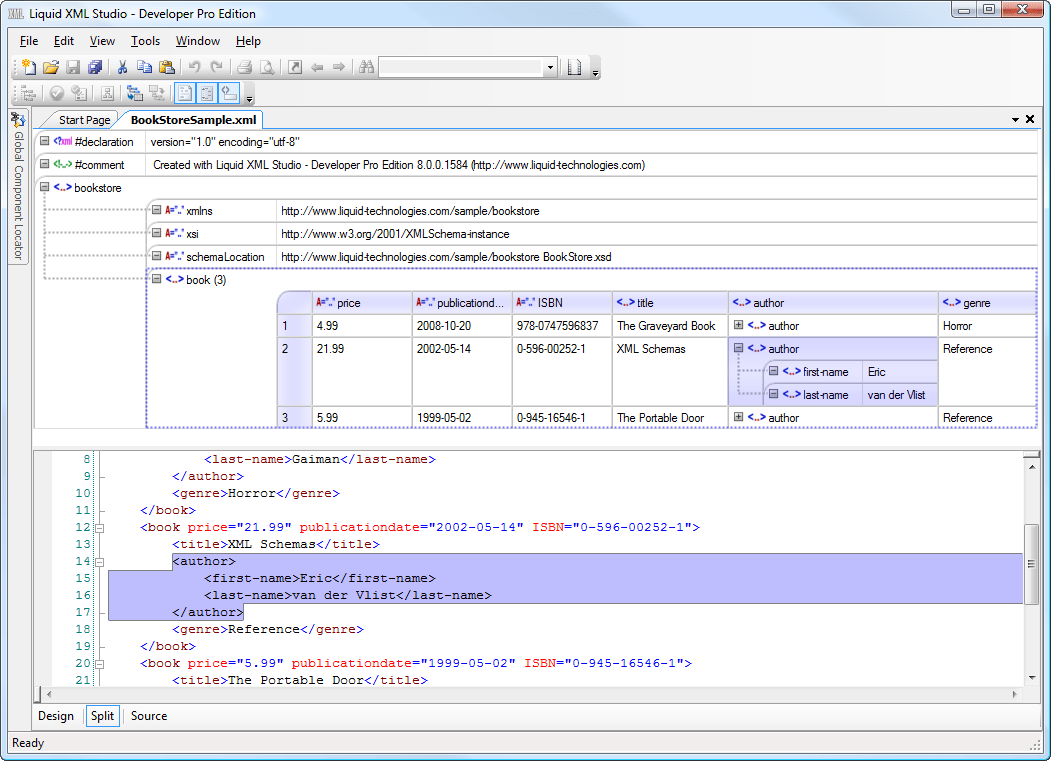
Task: Click the document columns icon after search box
Action: point(574,67)
